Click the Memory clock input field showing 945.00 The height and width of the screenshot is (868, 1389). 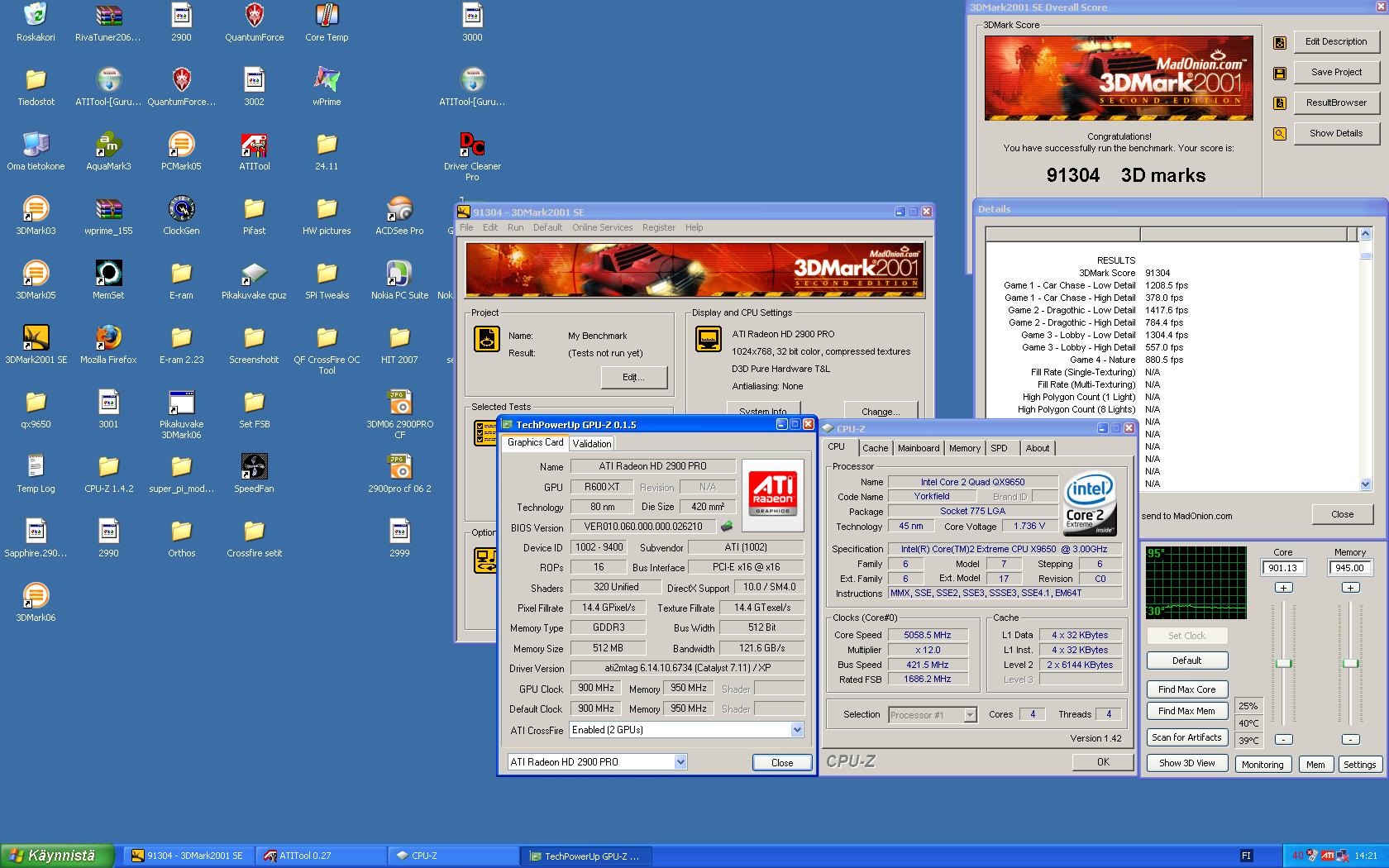click(1350, 568)
